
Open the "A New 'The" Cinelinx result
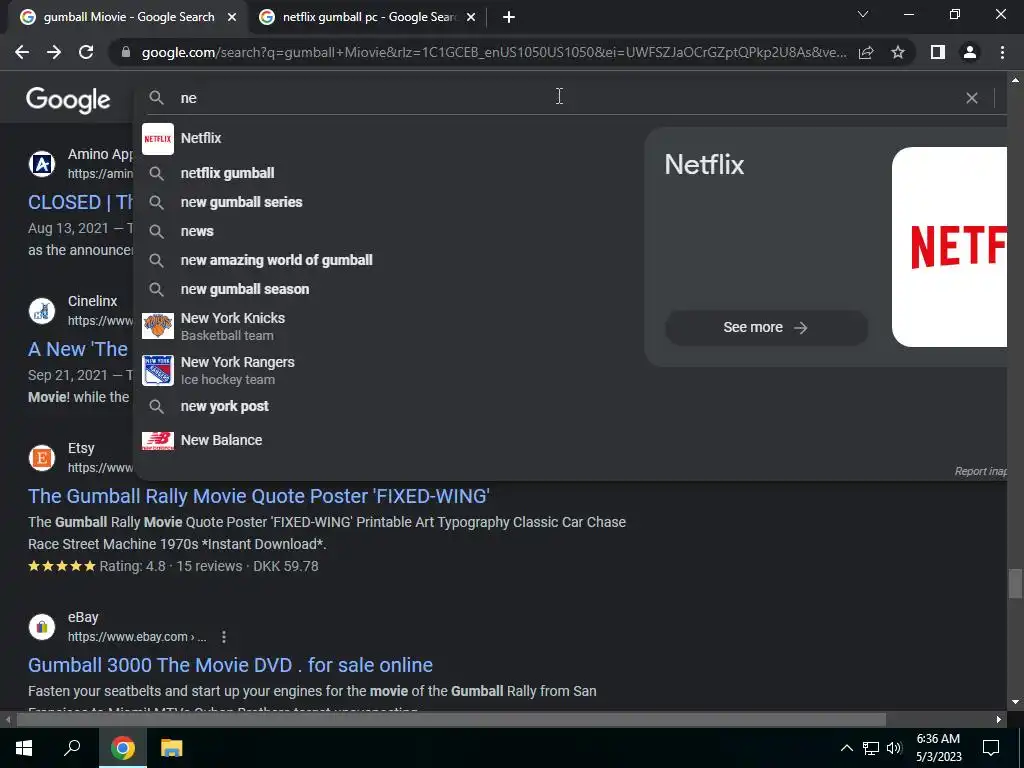78,349
